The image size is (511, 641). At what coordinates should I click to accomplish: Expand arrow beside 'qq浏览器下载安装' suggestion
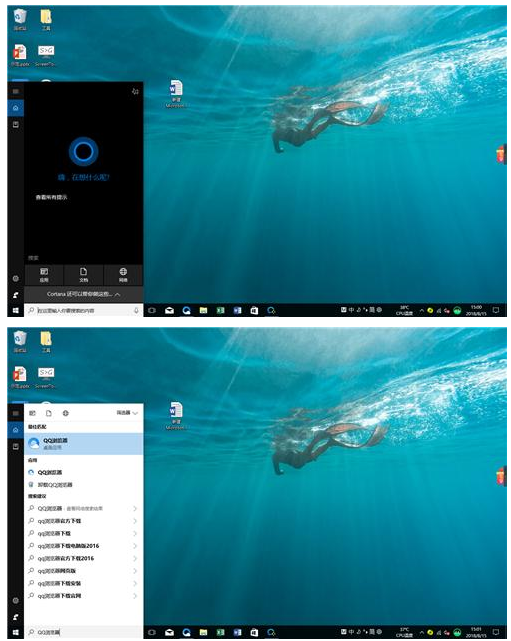coord(135,583)
